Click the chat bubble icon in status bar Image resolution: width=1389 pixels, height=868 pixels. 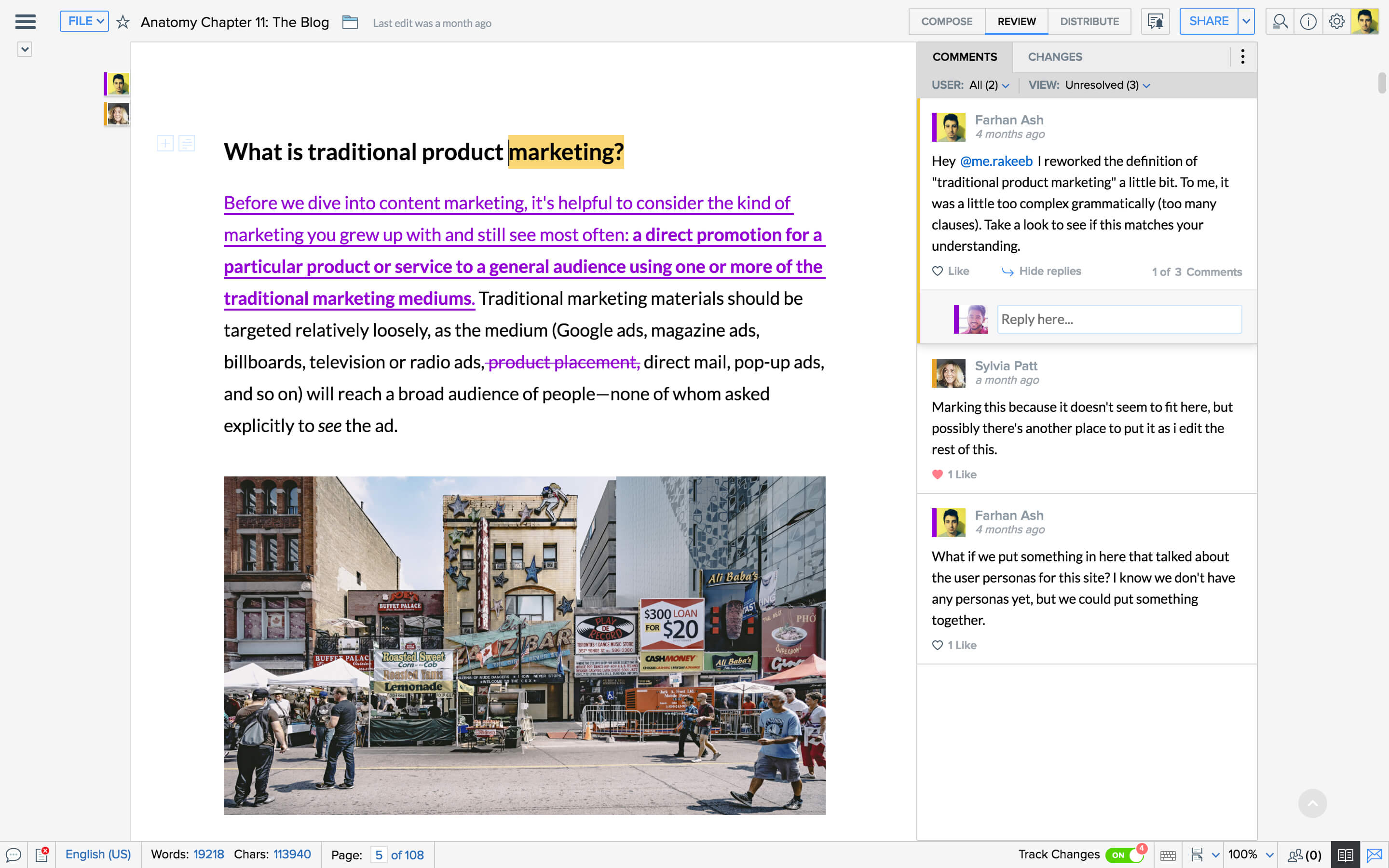click(x=13, y=855)
